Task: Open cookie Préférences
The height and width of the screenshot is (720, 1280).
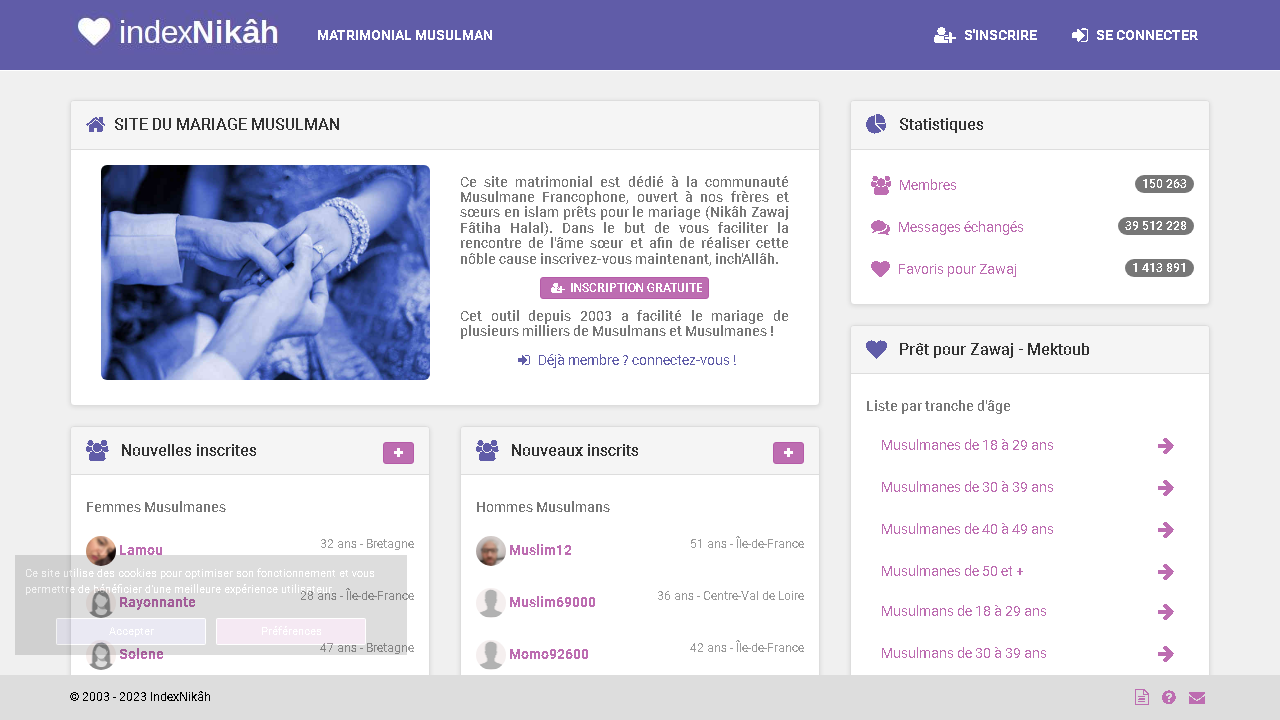Action: pos(291,631)
